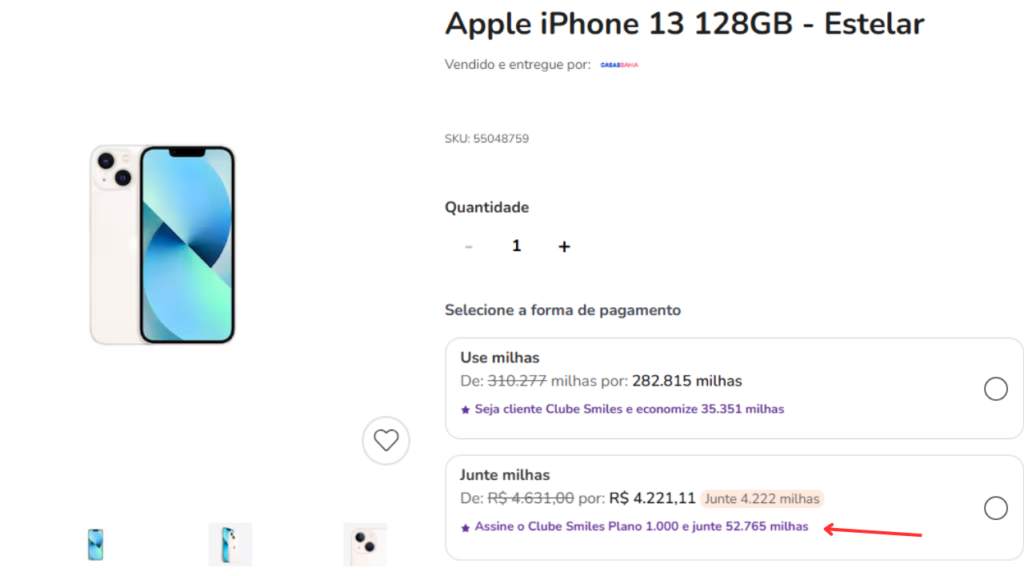The height and width of the screenshot is (576, 1024).
Task: Open the Casas Bahia seller logo
Action: 619,65
